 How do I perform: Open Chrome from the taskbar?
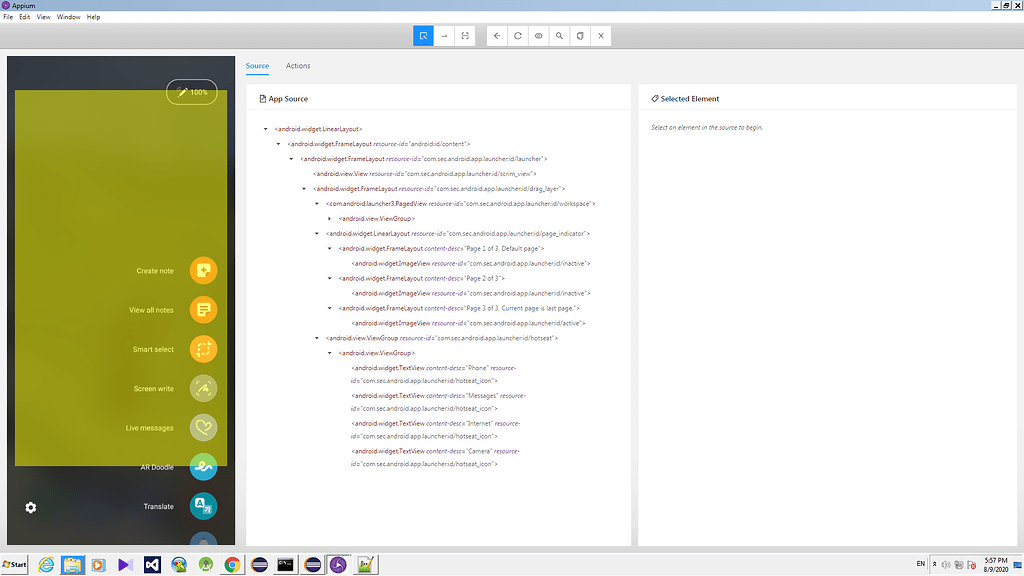(231, 564)
